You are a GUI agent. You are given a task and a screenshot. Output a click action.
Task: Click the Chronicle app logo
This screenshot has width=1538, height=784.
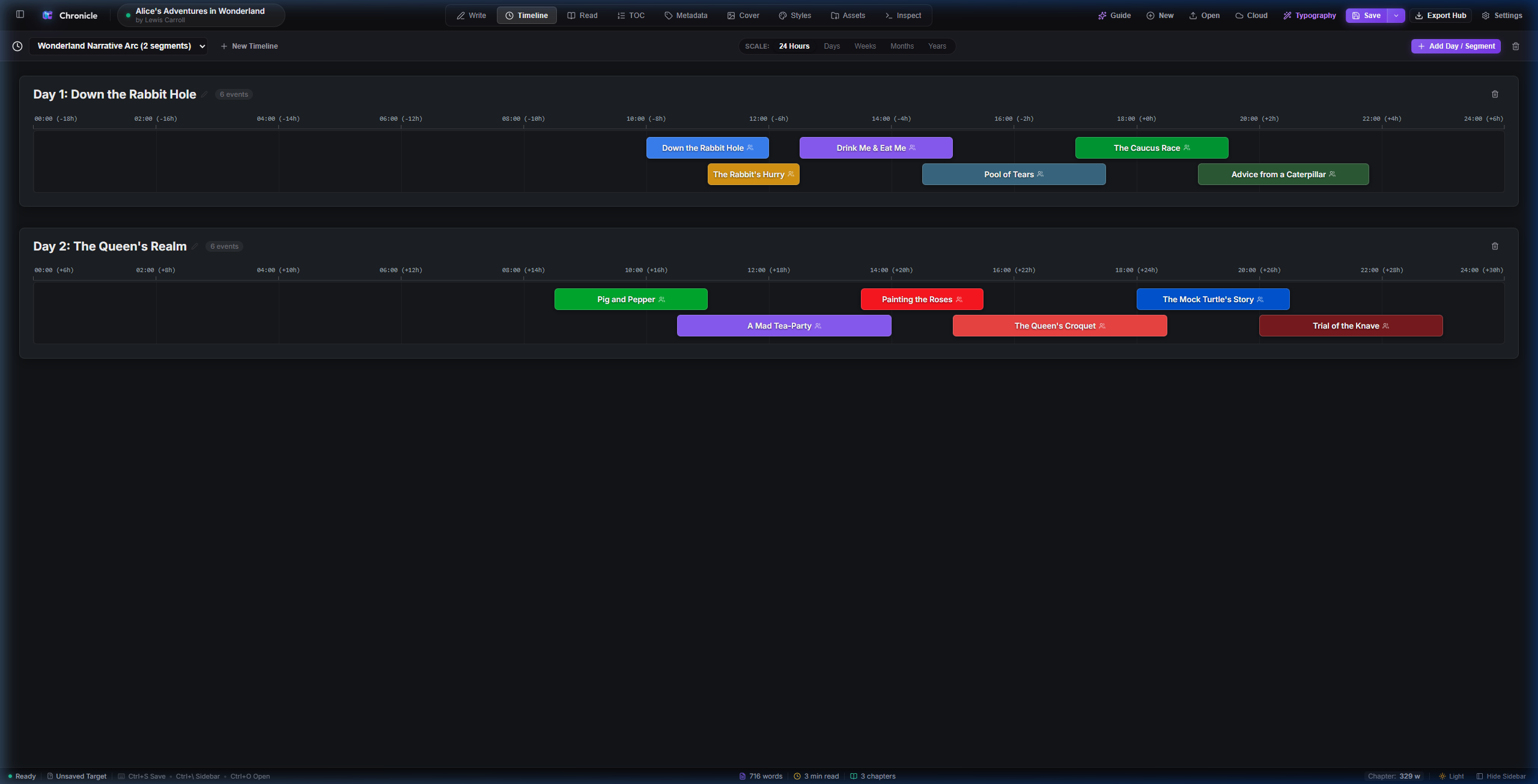(x=47, y=15)
